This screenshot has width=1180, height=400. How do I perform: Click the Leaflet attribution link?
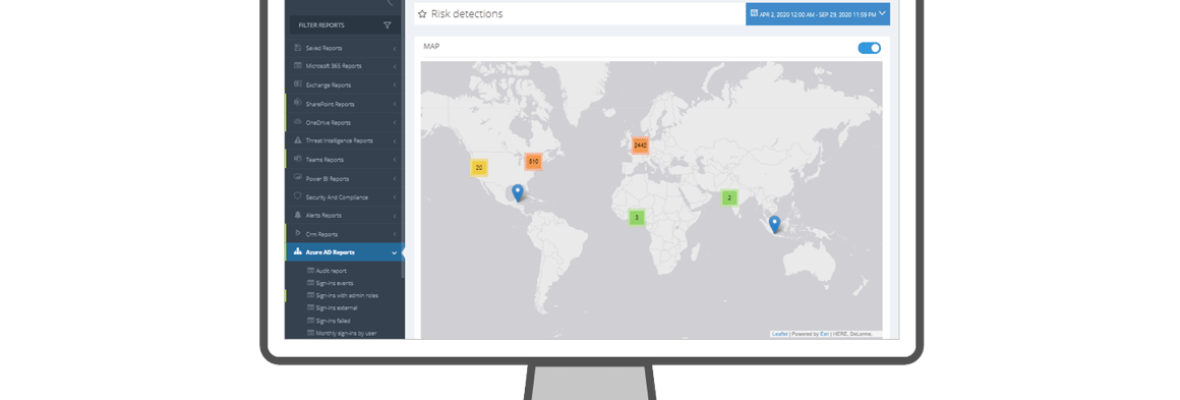[780, 333]
